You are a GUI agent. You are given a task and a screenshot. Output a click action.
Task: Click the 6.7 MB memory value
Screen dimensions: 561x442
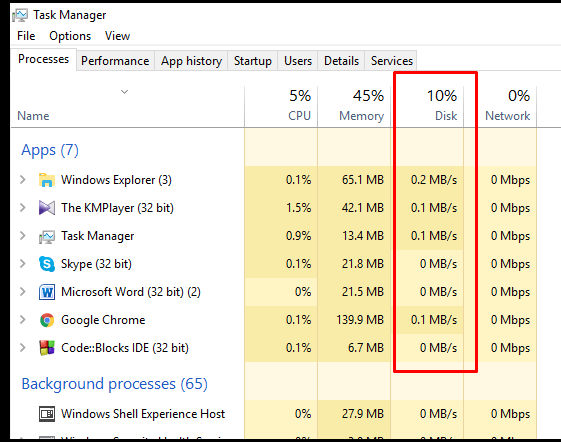pos(366,348)
